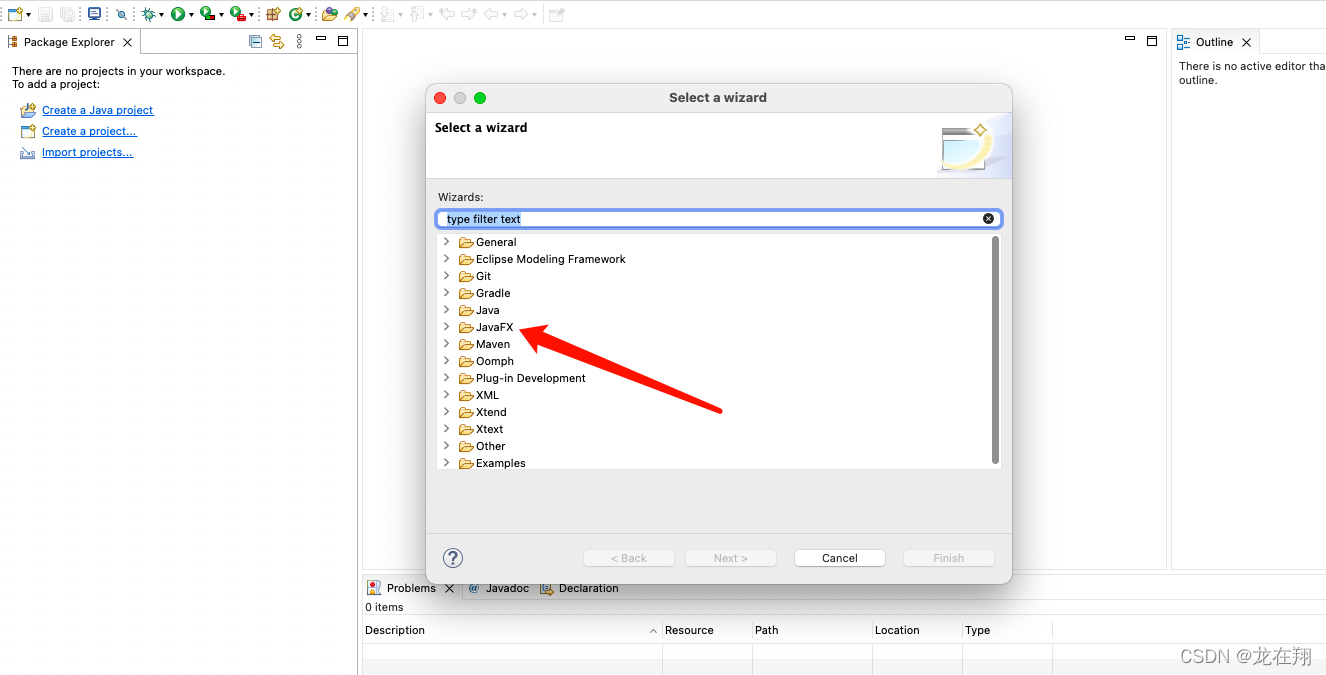Open the Package Explorer view menu
The width and height of the screenshot is (1326, 675).
point(299,41)
